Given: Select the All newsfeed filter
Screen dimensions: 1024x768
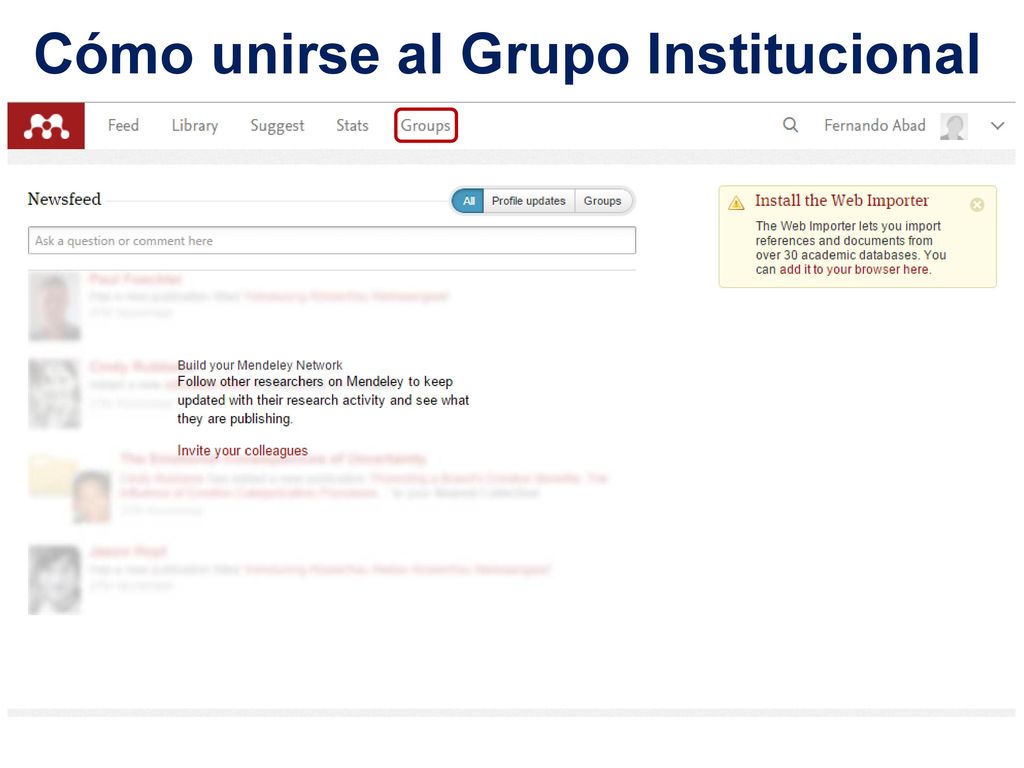Looking at the screenshot, I should tap(468, 201).
